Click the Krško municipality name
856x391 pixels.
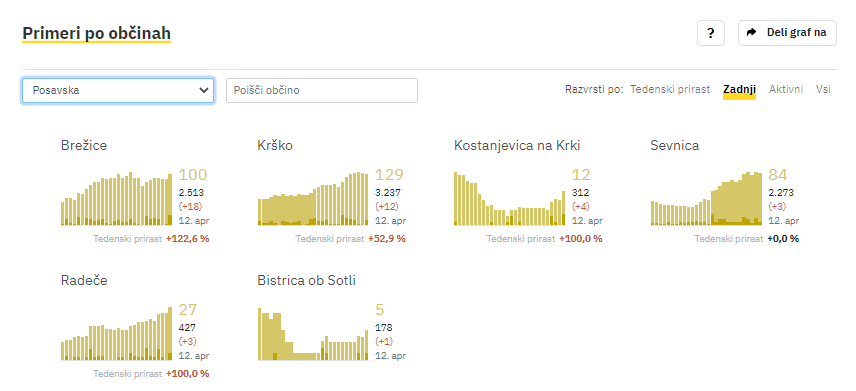pyautogui.click(x=275, y=145)
